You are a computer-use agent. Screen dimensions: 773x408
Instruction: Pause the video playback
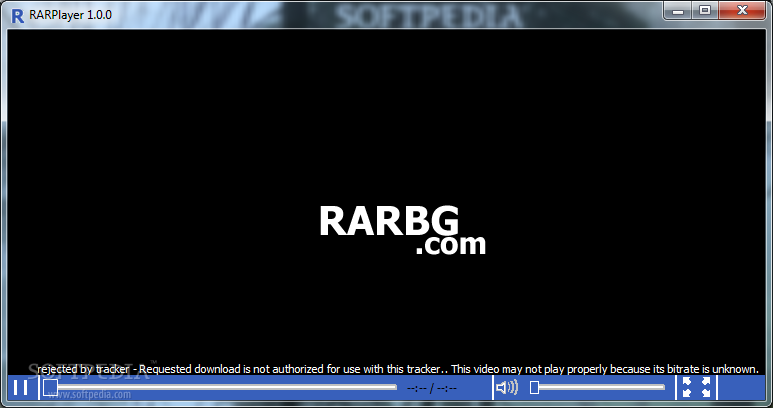[x=21, y=387]
